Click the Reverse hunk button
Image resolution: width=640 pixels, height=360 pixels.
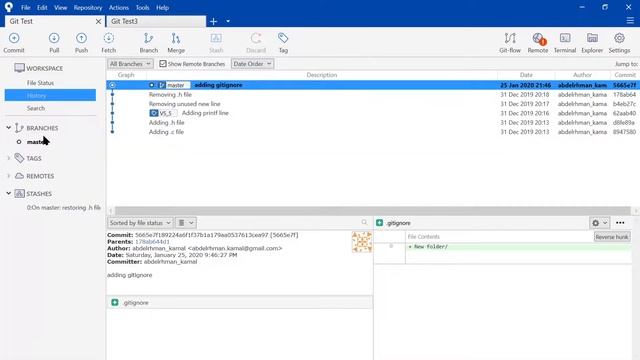[x=611, y=237]
